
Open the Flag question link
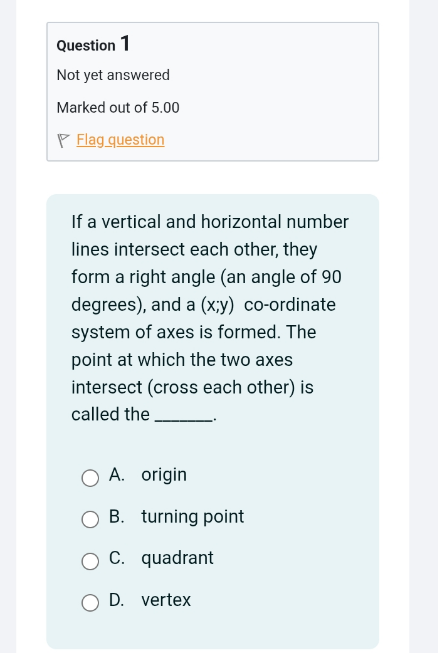click(120, 140)
